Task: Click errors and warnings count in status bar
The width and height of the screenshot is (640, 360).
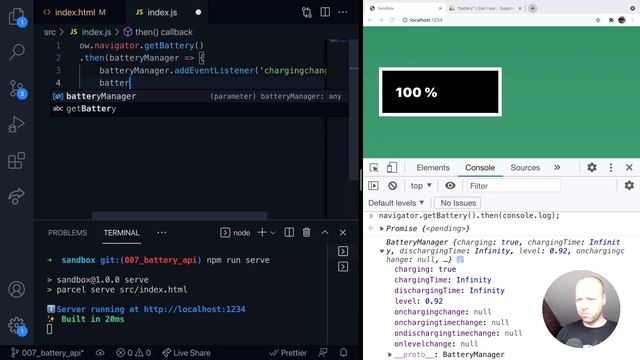Action: (133, 353)
